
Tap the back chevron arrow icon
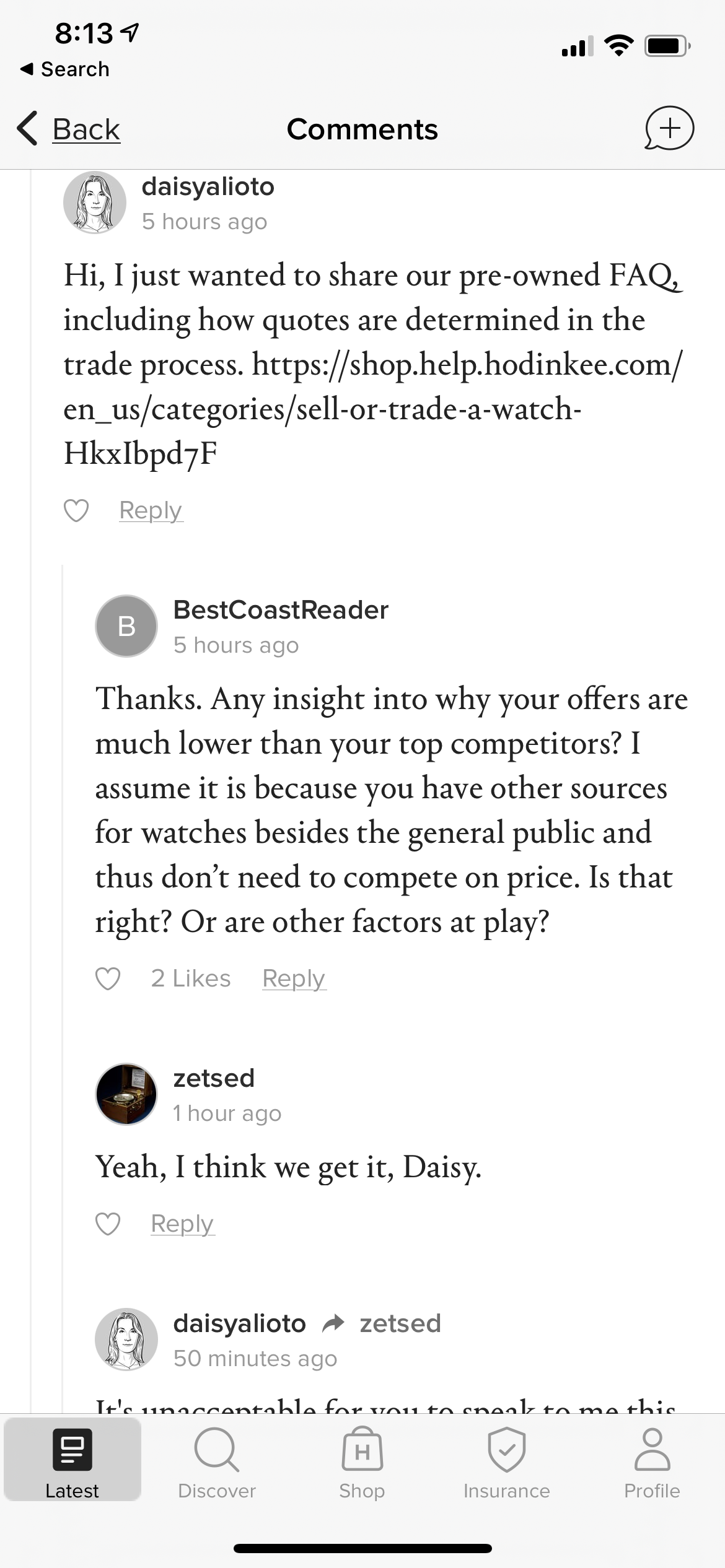point(27,129)
